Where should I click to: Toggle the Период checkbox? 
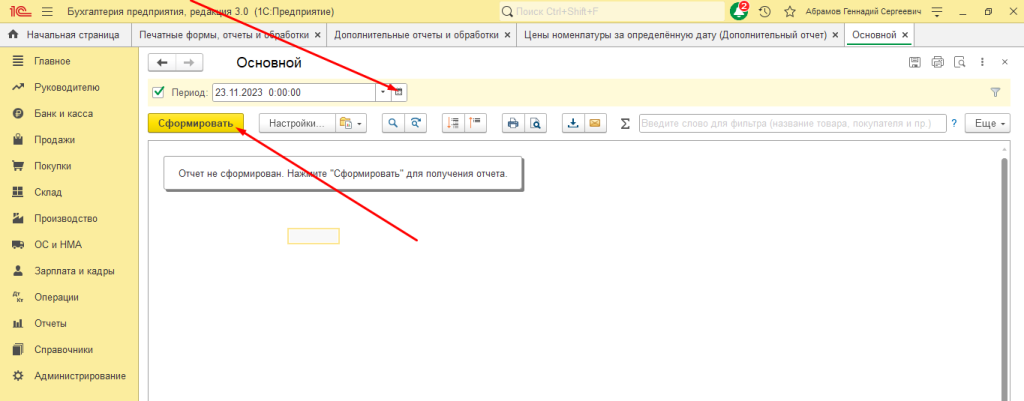tap(158, 93)
